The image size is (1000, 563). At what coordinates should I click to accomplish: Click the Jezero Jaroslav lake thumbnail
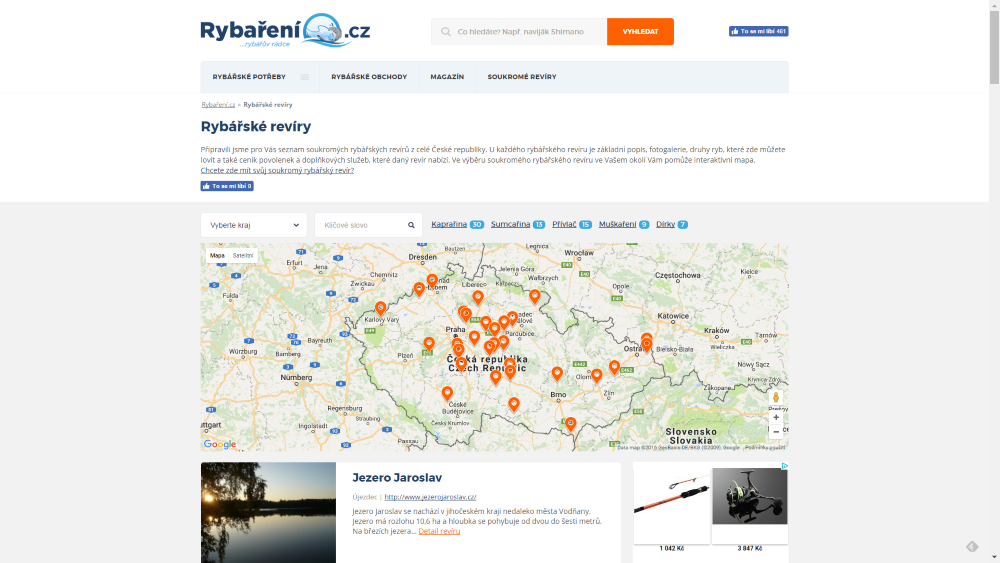(268, 512)
